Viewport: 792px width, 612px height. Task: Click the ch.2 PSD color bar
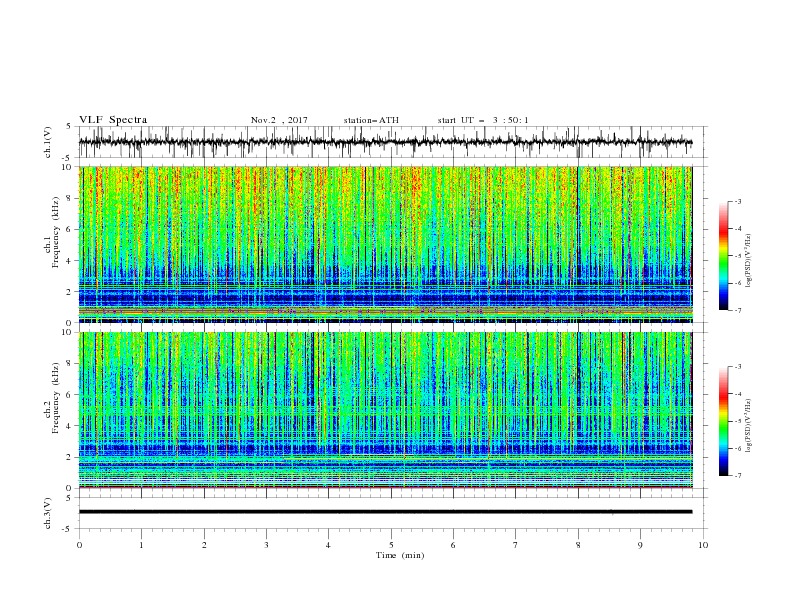click(723, 421)
